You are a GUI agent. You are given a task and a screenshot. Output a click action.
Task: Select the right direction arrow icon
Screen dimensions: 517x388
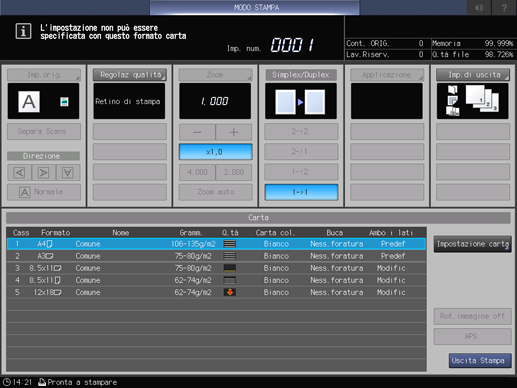pos(43,172)
